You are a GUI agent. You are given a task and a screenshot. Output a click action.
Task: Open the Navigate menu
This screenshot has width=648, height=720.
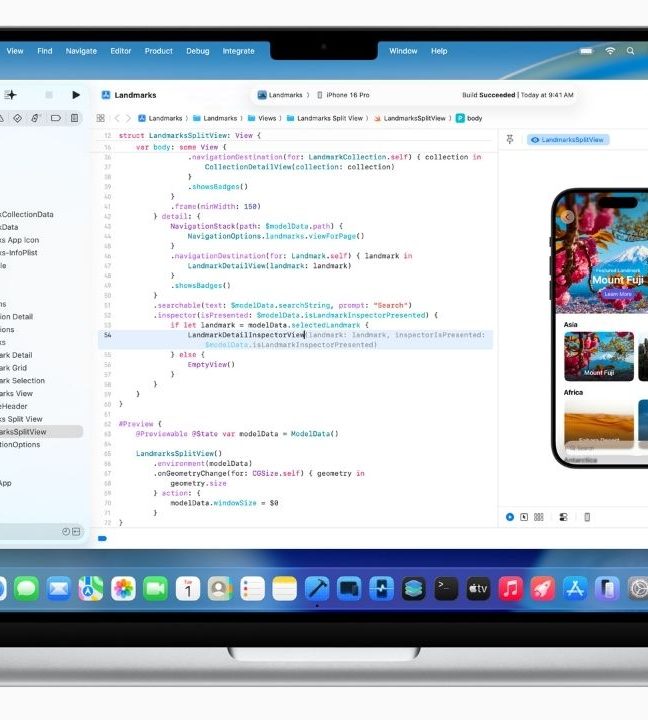(81, 51)
